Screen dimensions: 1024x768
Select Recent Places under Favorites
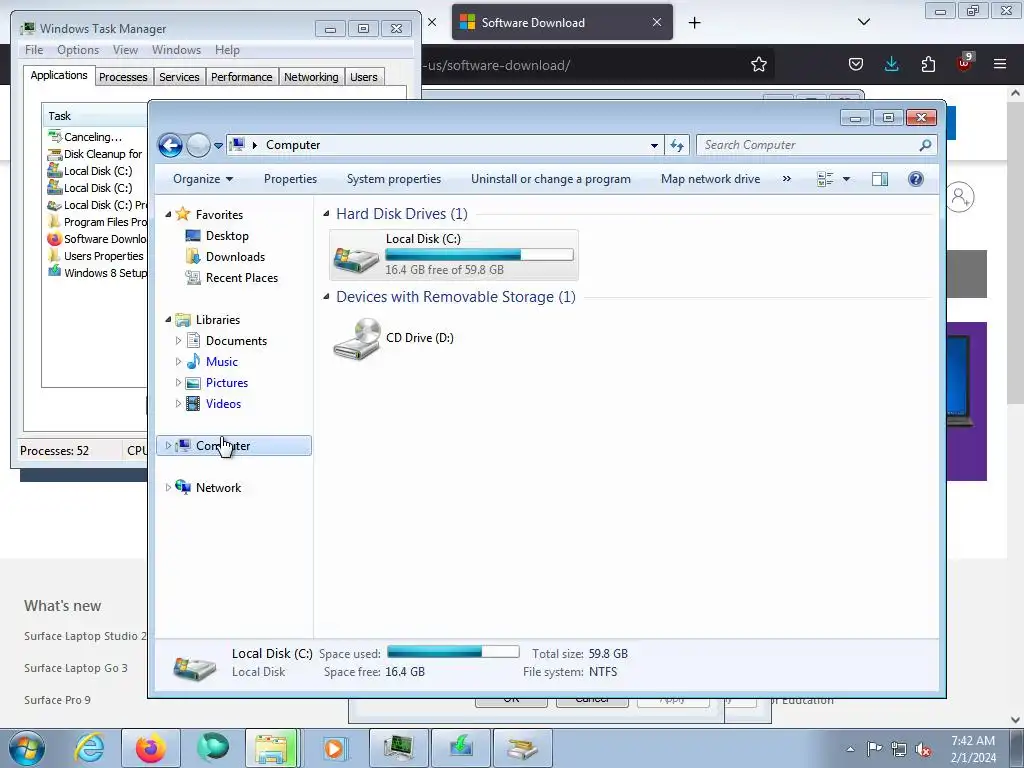pyautogui.click(x=242, y=278)
